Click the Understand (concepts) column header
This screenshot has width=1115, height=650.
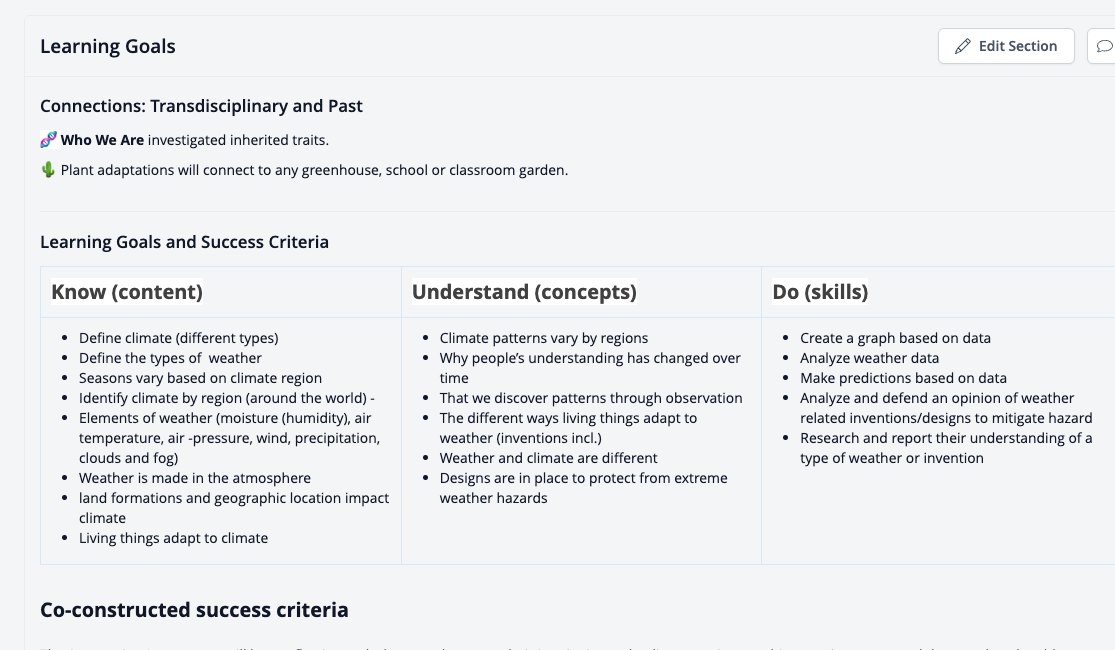[524, 292]
